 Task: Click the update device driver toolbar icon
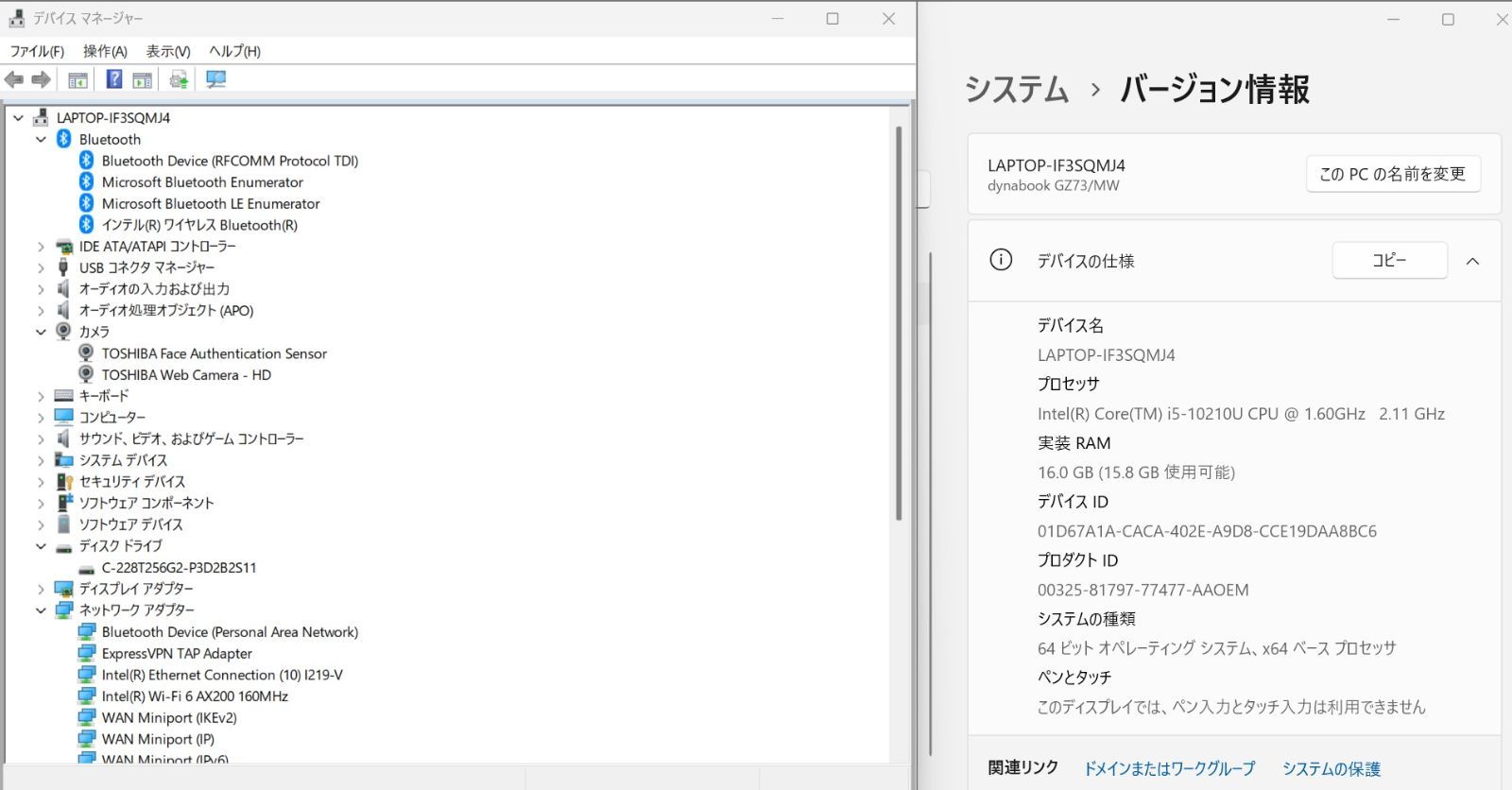(179, 80)
